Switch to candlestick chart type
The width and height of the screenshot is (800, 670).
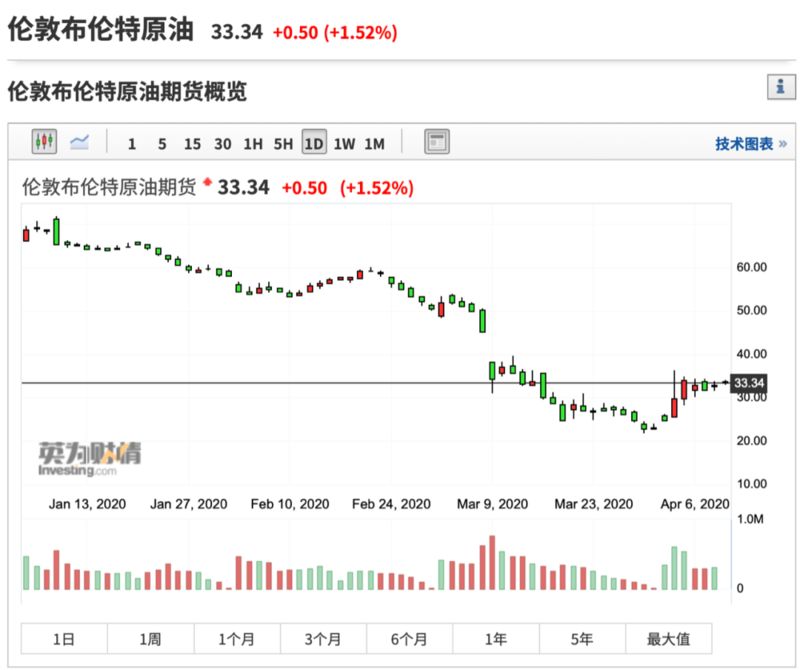(x=44, y=141)
